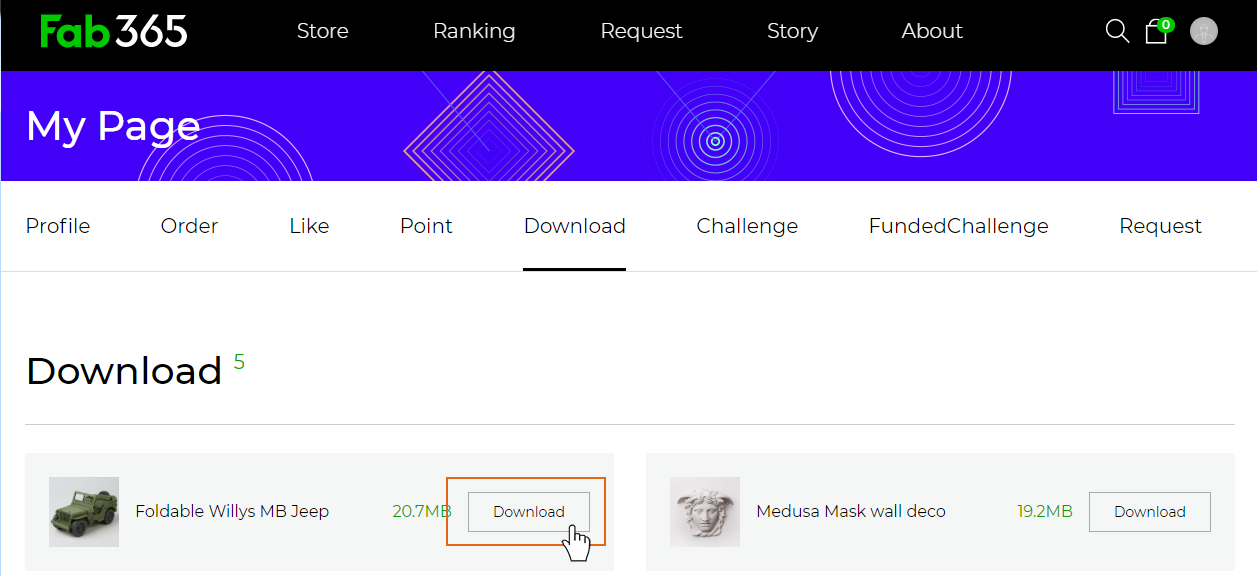The height and width of the screenshot is (576, 1257).
Task: Select the Challenge tab
Action: 747,226
